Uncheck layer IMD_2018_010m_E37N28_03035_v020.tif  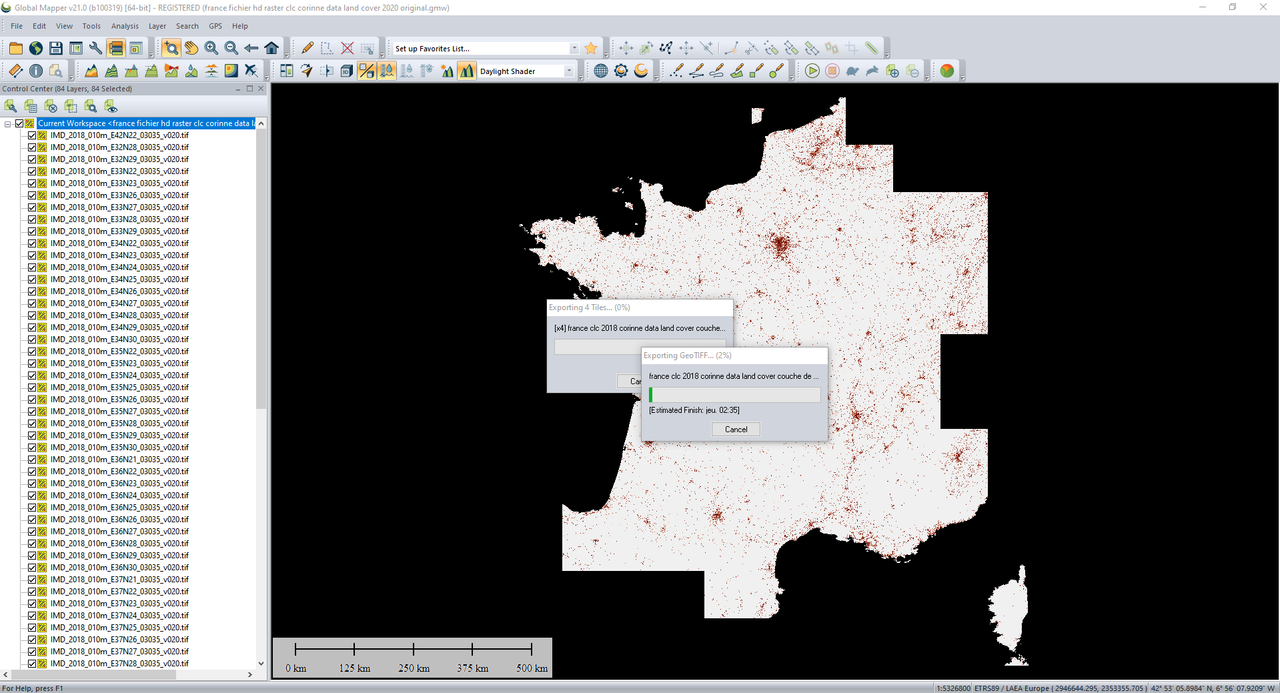[x=32, y=663]
